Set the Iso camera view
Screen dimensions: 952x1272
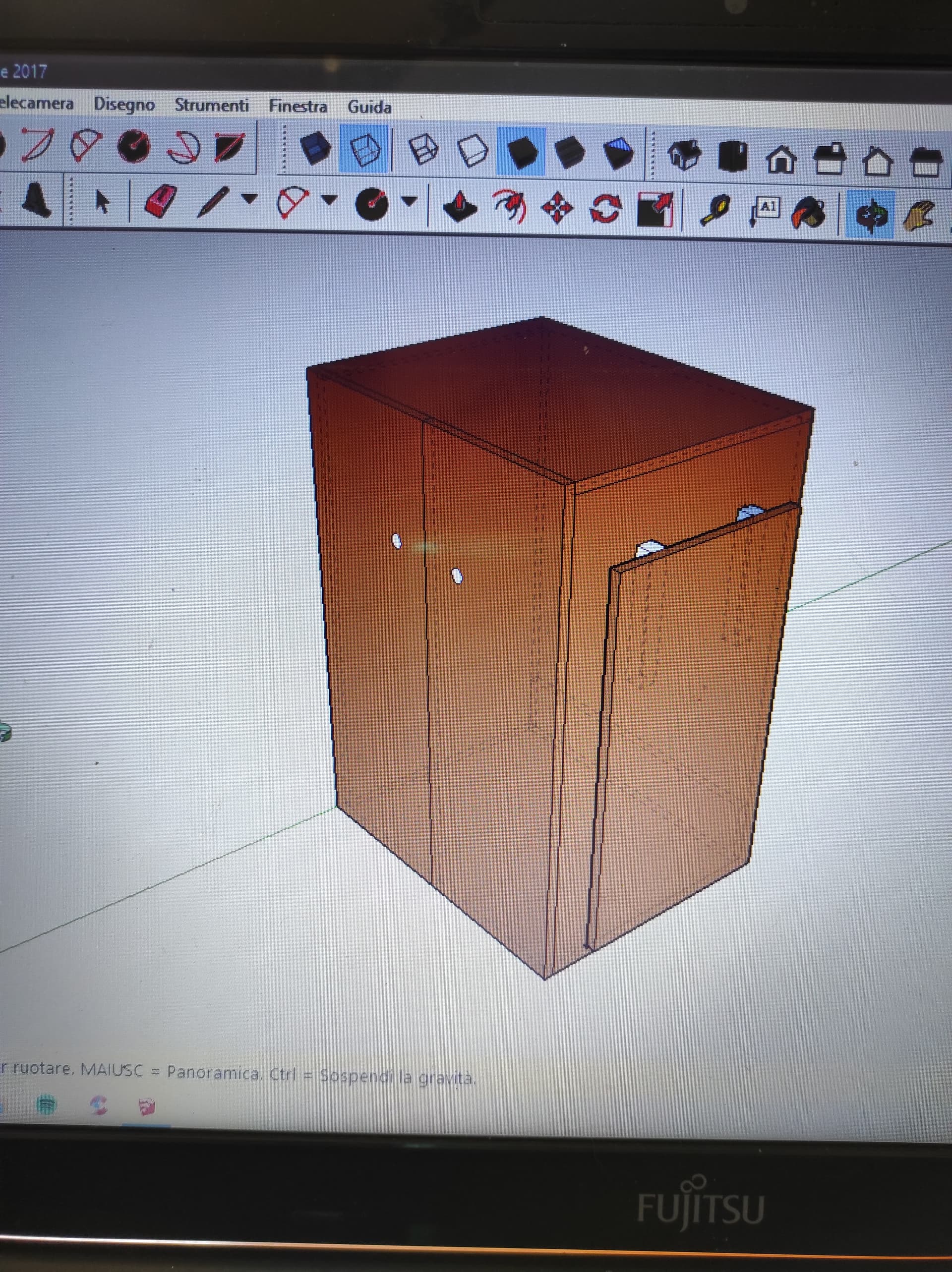685,155
